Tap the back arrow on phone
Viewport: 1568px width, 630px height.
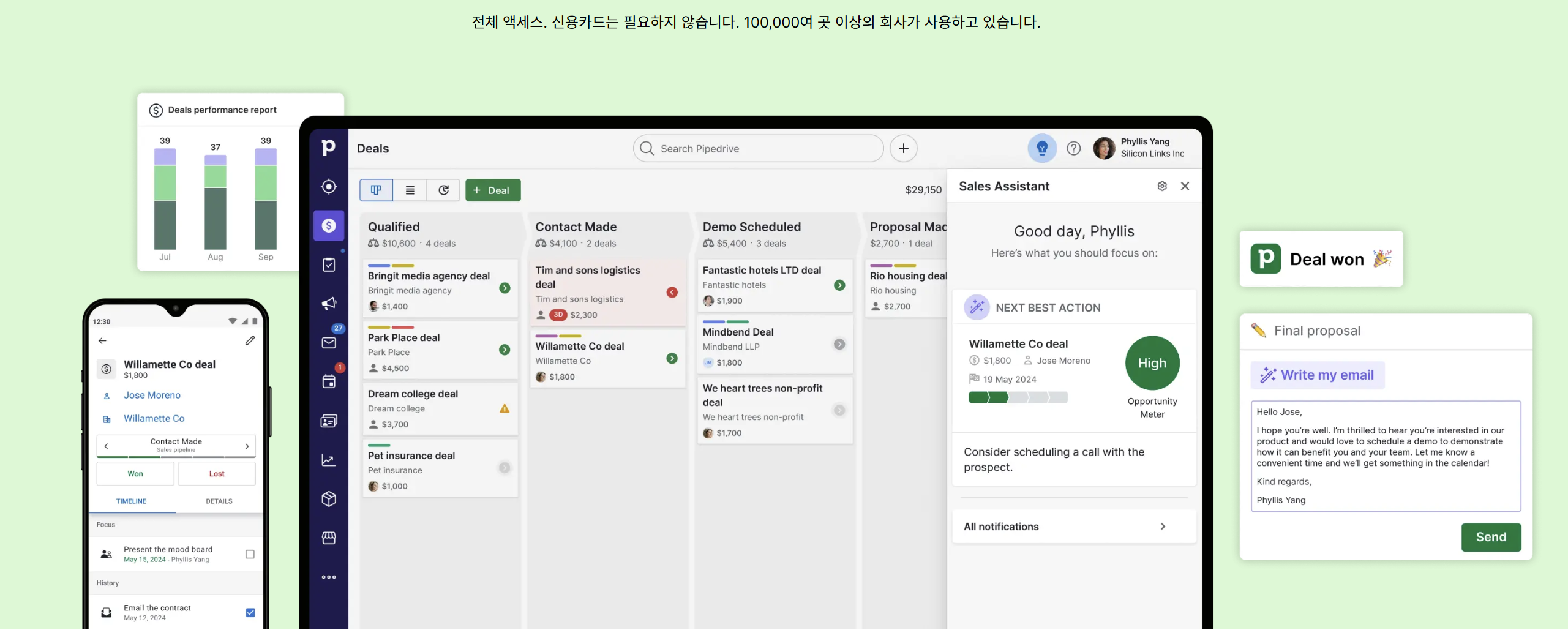coord(102,340)
